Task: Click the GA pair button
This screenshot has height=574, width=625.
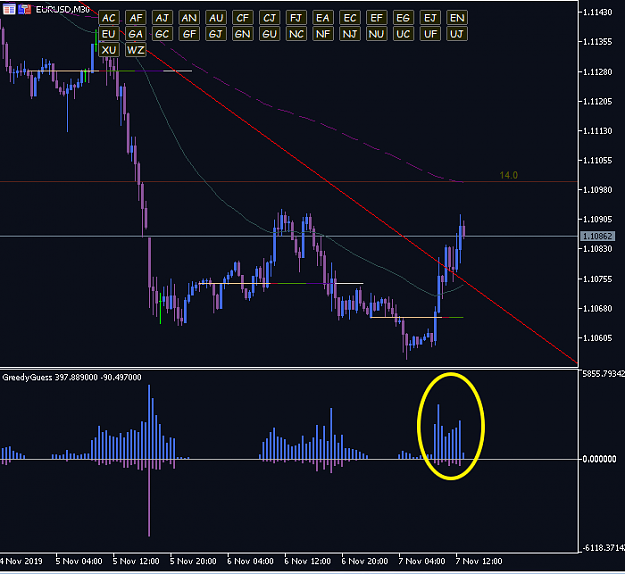Action: (x=136, y=34)
